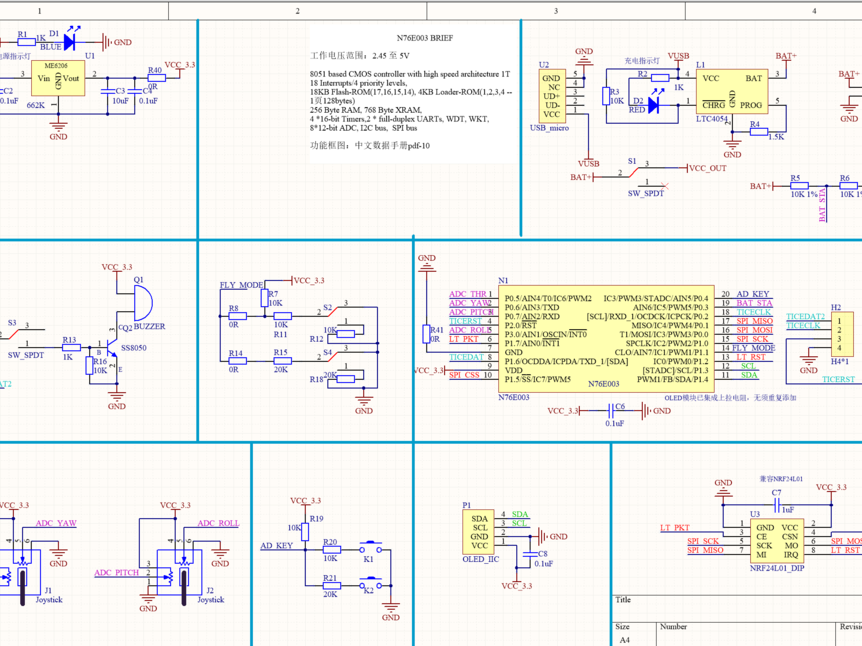
Task: Select the J1 joystick symbol
Action: pos(20,575)
